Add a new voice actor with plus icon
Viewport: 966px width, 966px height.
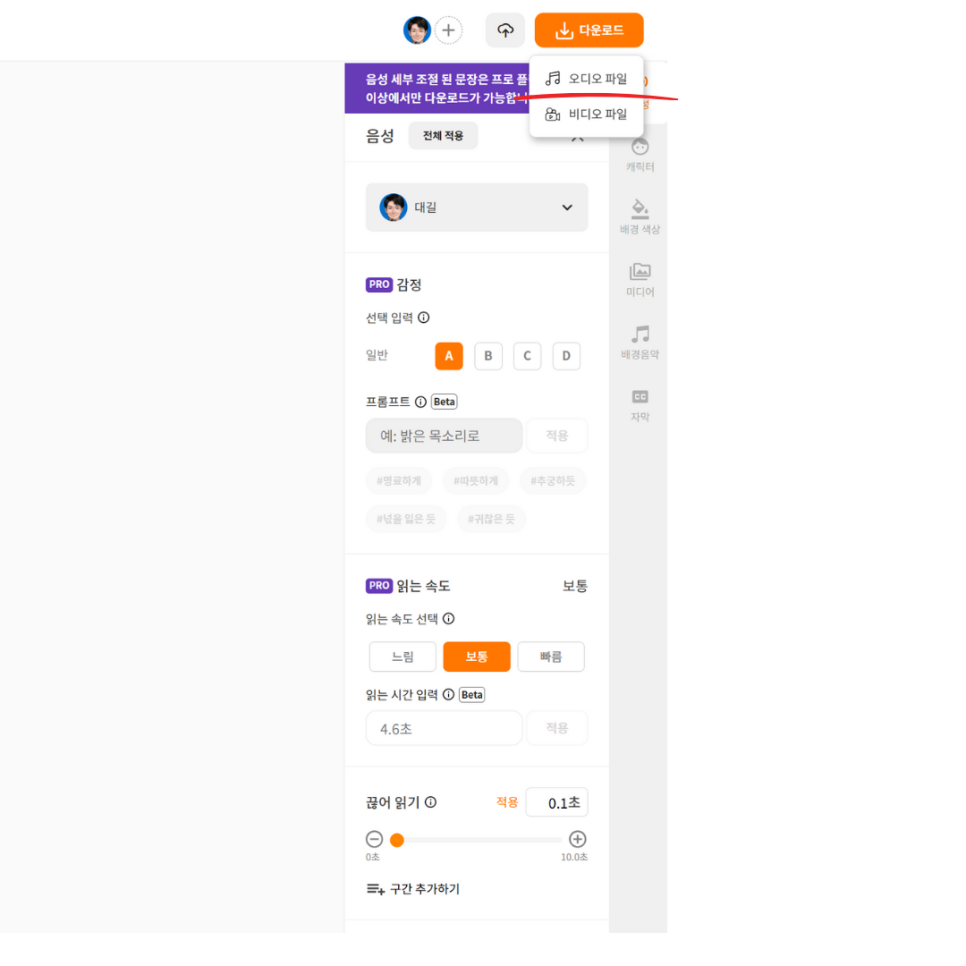click(448, 30)
